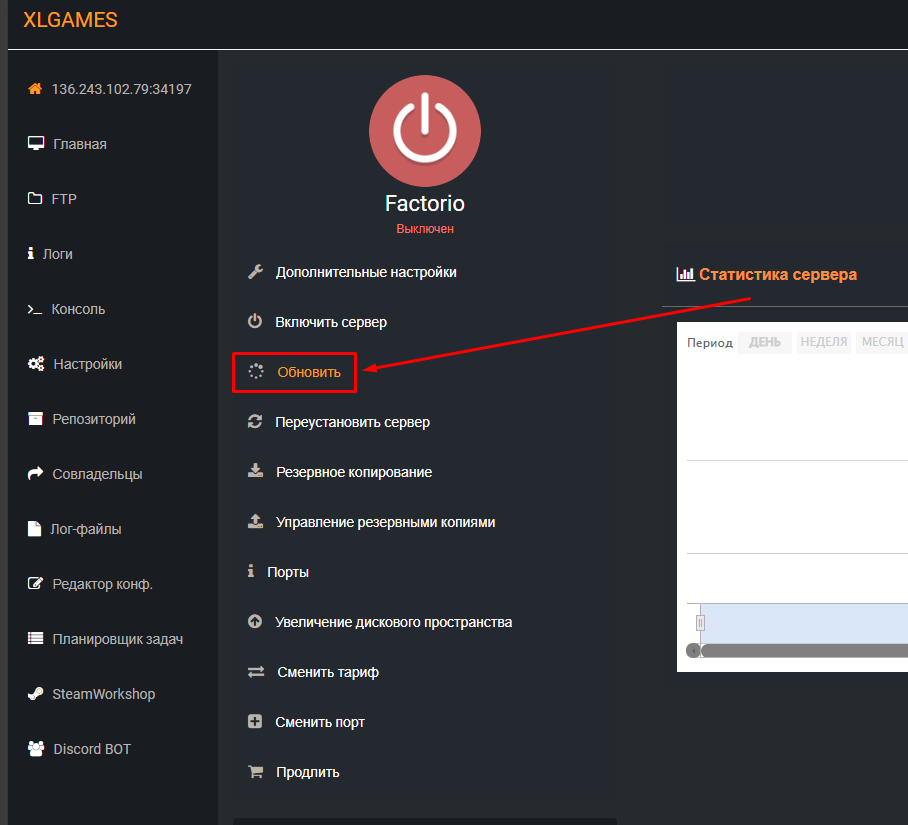Open Переустановить сервер option
908x825 pixels.
(x=352, y=422)
